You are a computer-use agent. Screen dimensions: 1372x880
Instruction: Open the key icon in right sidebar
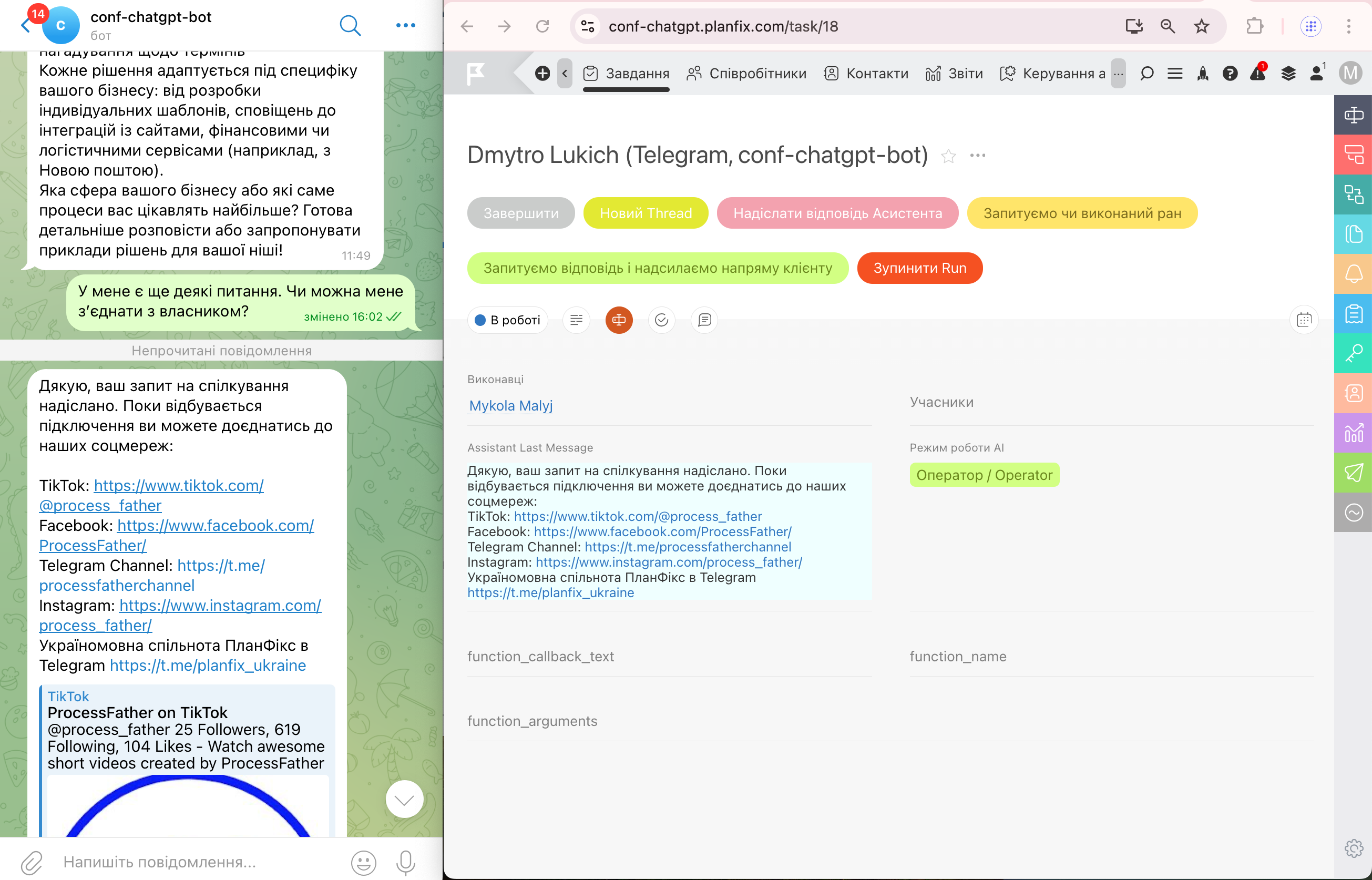1353,353
